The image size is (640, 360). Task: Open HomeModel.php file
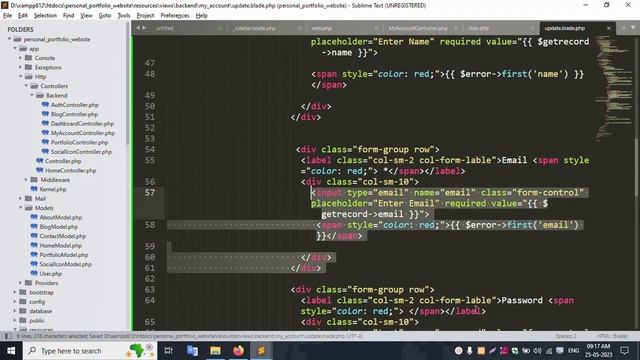[x=60, y=246]
